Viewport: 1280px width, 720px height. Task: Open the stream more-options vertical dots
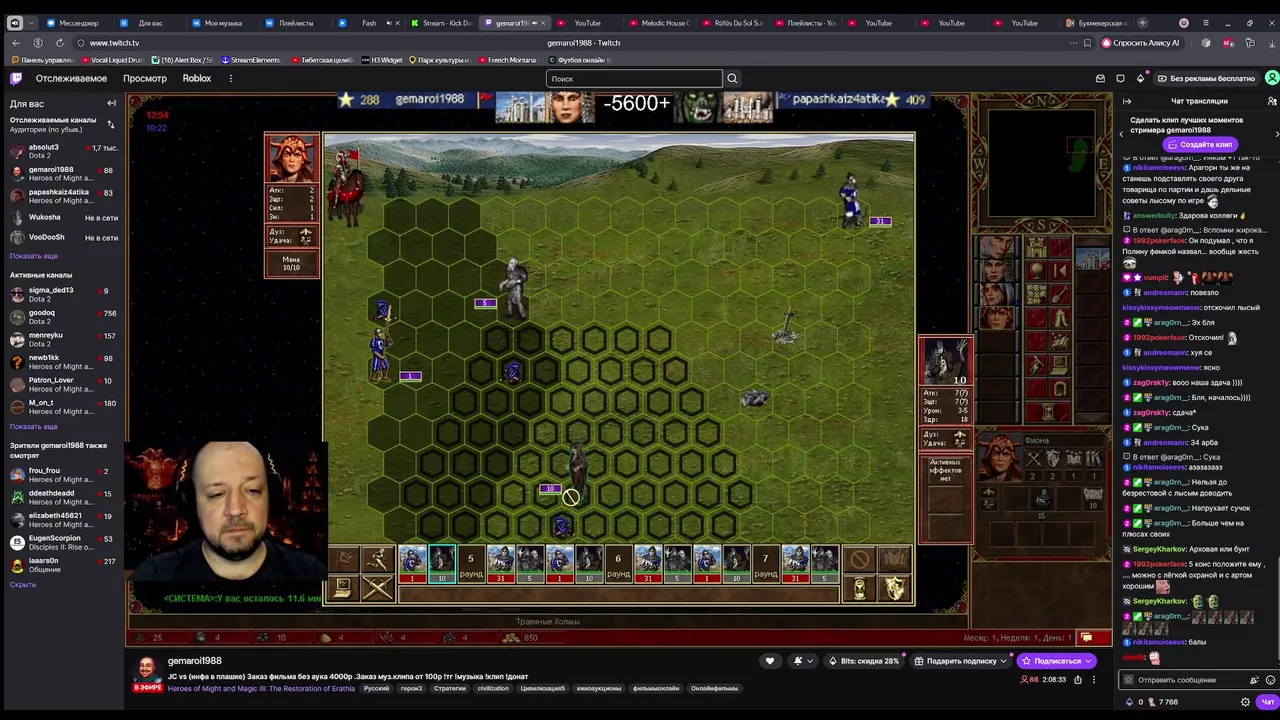pos(1094,679)
